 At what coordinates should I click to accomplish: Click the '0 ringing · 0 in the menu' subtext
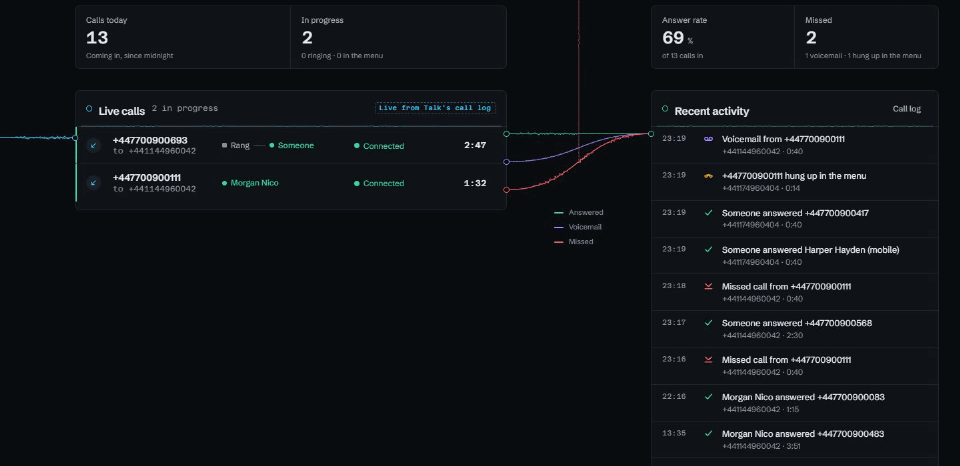tap(342, 56)
